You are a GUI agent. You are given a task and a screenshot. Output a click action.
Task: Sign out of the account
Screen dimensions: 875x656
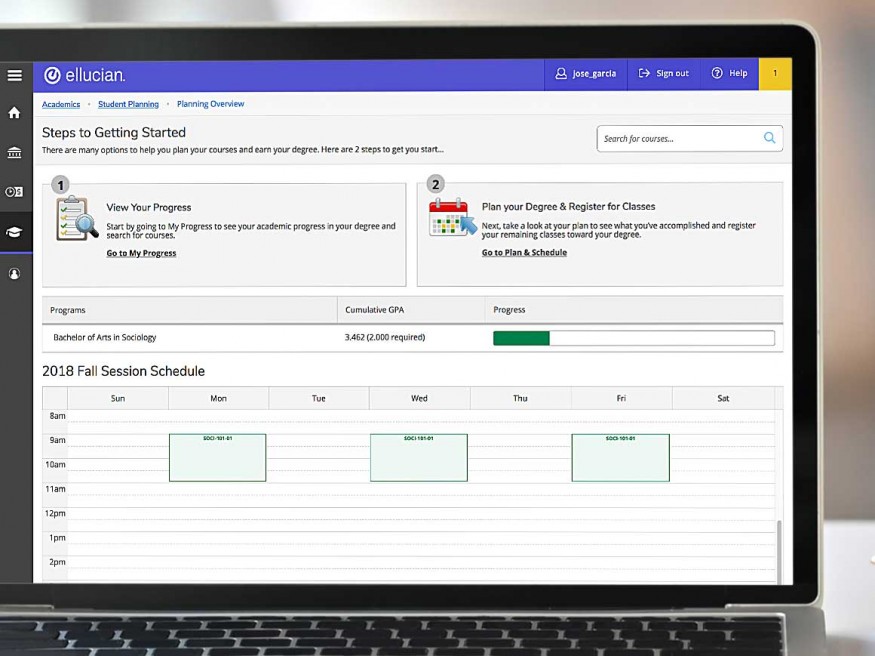click(x=663, y=73)
